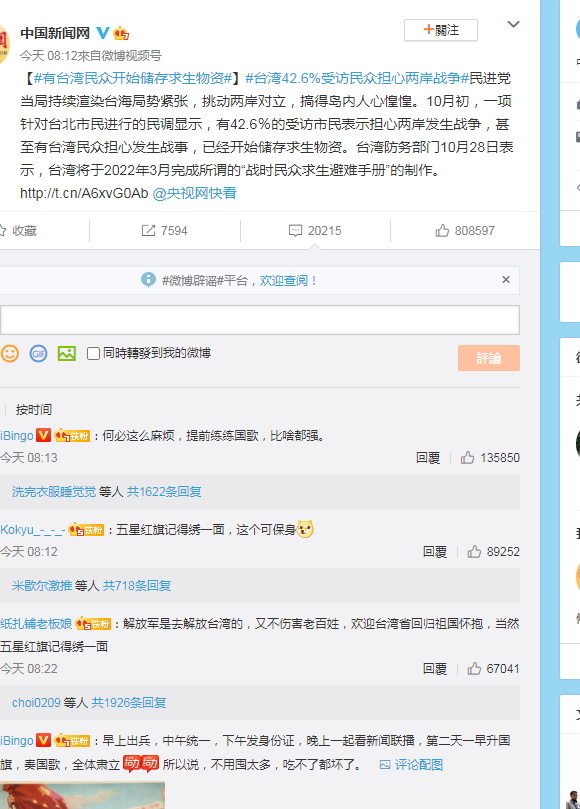
Task: Open hashtag #有台湾民众开始储存求生物资#
Action: [x=133, y=78]
